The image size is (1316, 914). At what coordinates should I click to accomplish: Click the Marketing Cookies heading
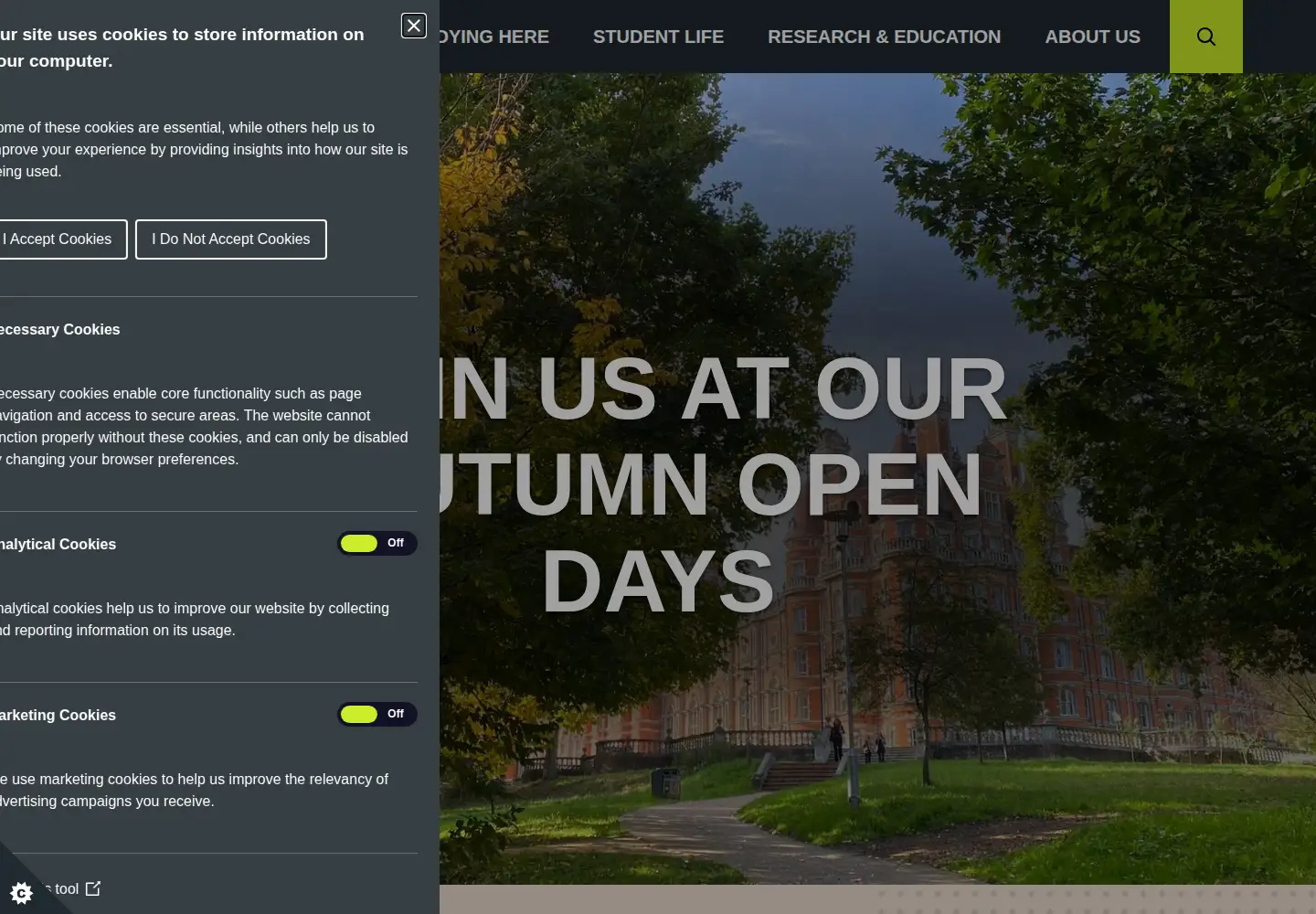(58, 715)
